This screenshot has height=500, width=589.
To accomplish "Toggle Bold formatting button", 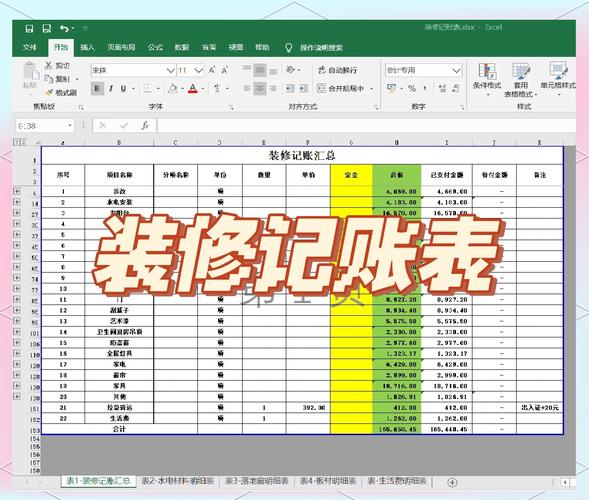I will click(x=97, y=89).
